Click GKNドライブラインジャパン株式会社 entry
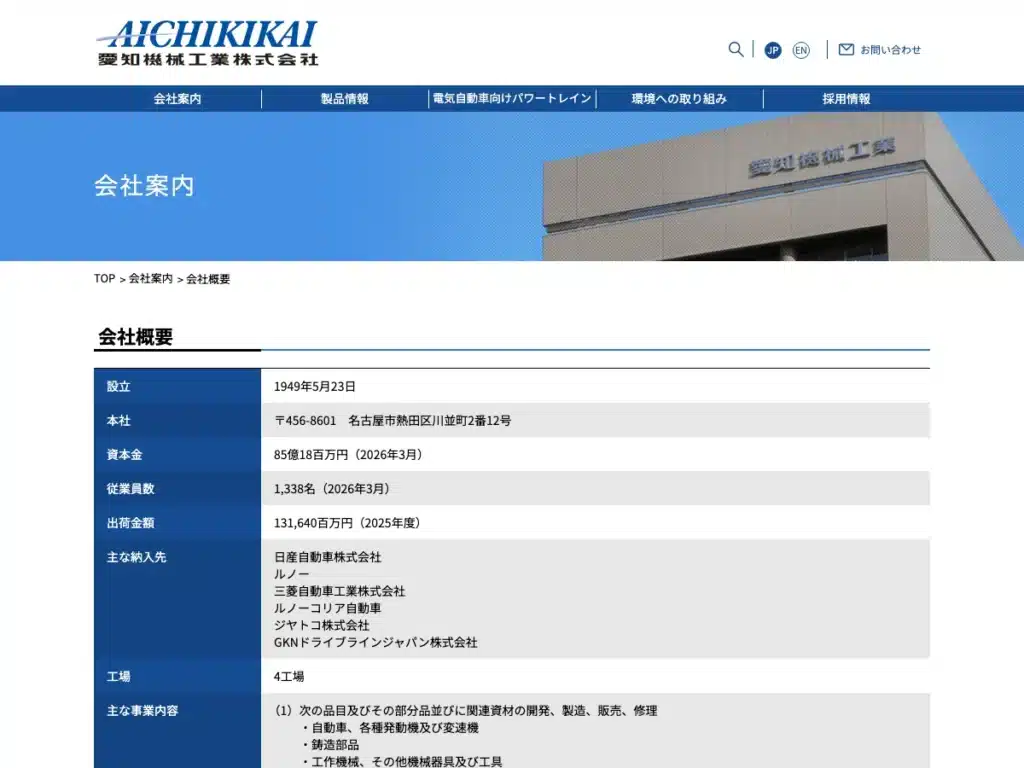 coord(376,643)
